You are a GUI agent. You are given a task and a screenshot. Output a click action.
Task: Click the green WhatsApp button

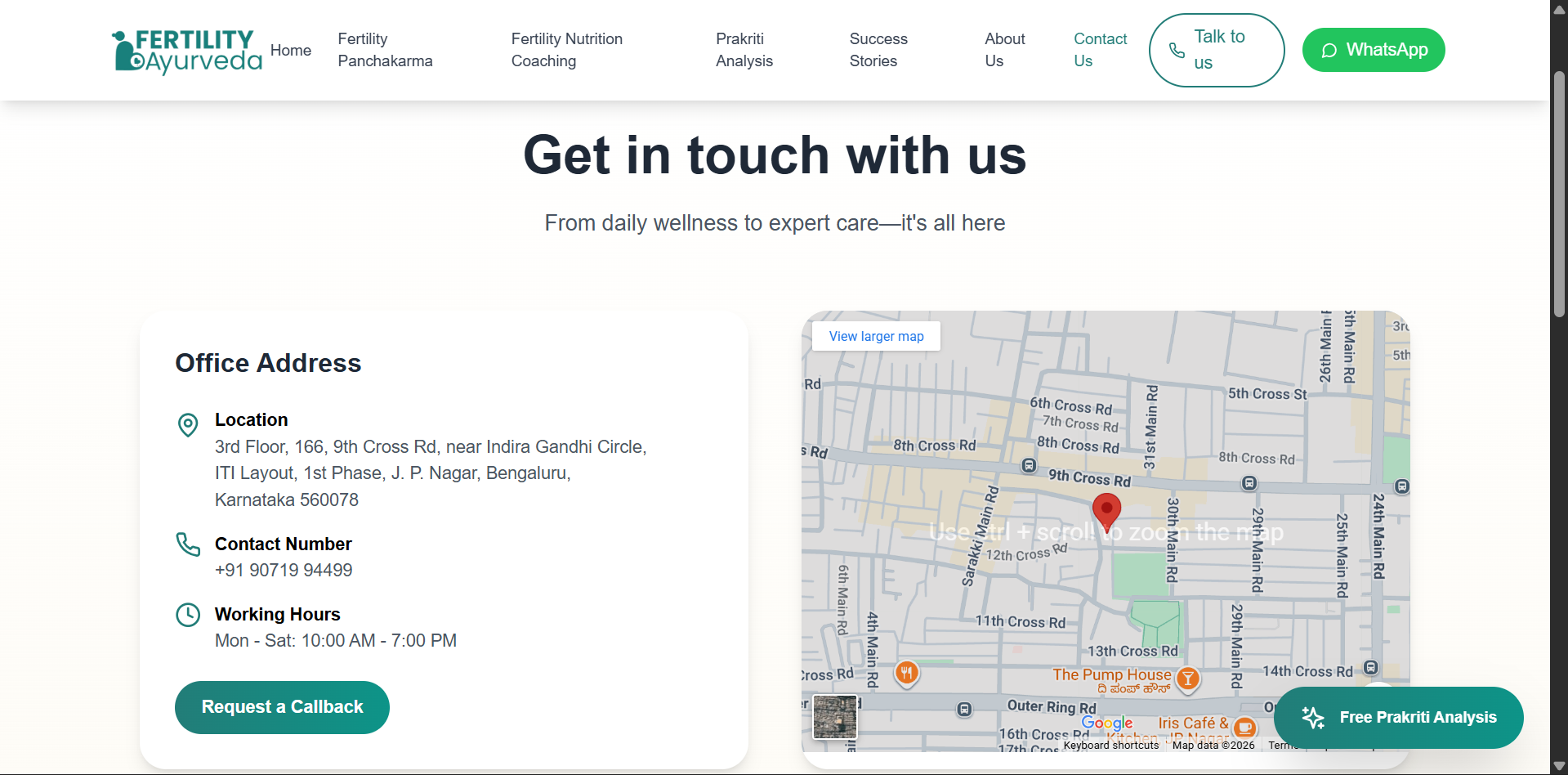tap(1373, 50)
